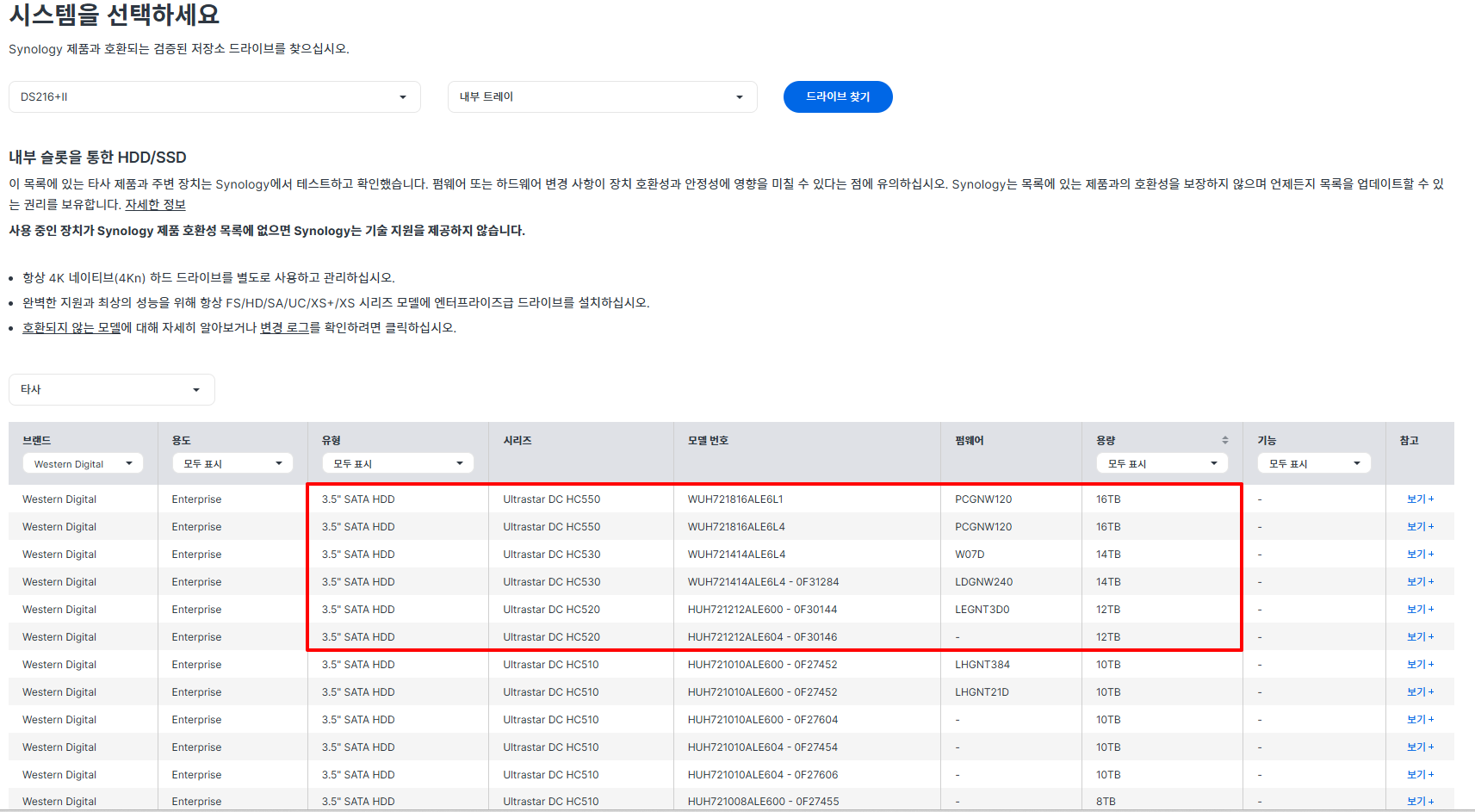The image size is (1475, 812).
Task: Click 보기+ for HUH721212ALE604 - 0F30146 row
Action: pyautogui.click(x=1420, y=636)
